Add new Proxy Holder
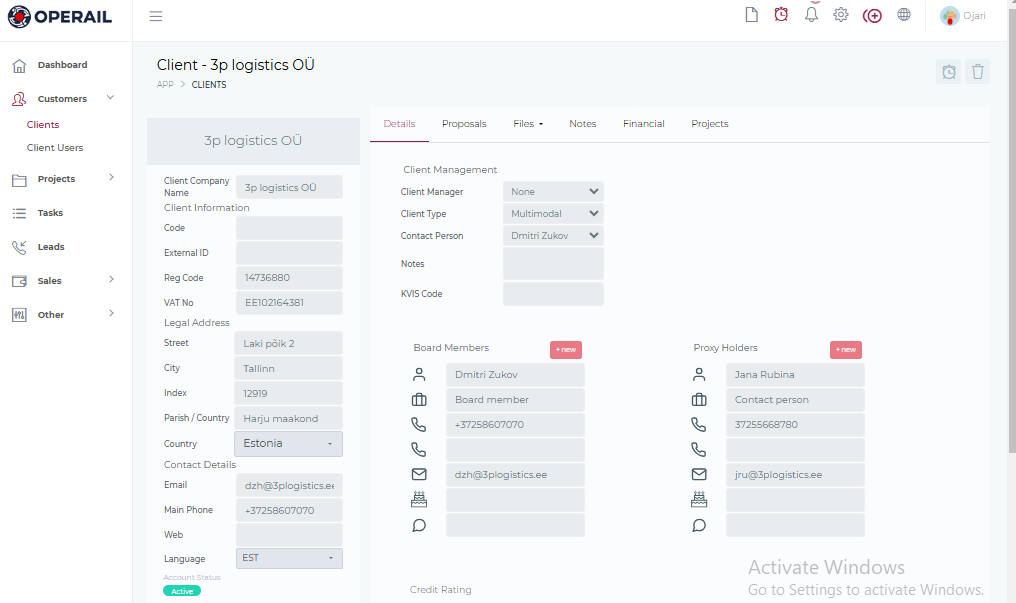The width and height of the screenshot is (1016, 603). click(845, 350)
